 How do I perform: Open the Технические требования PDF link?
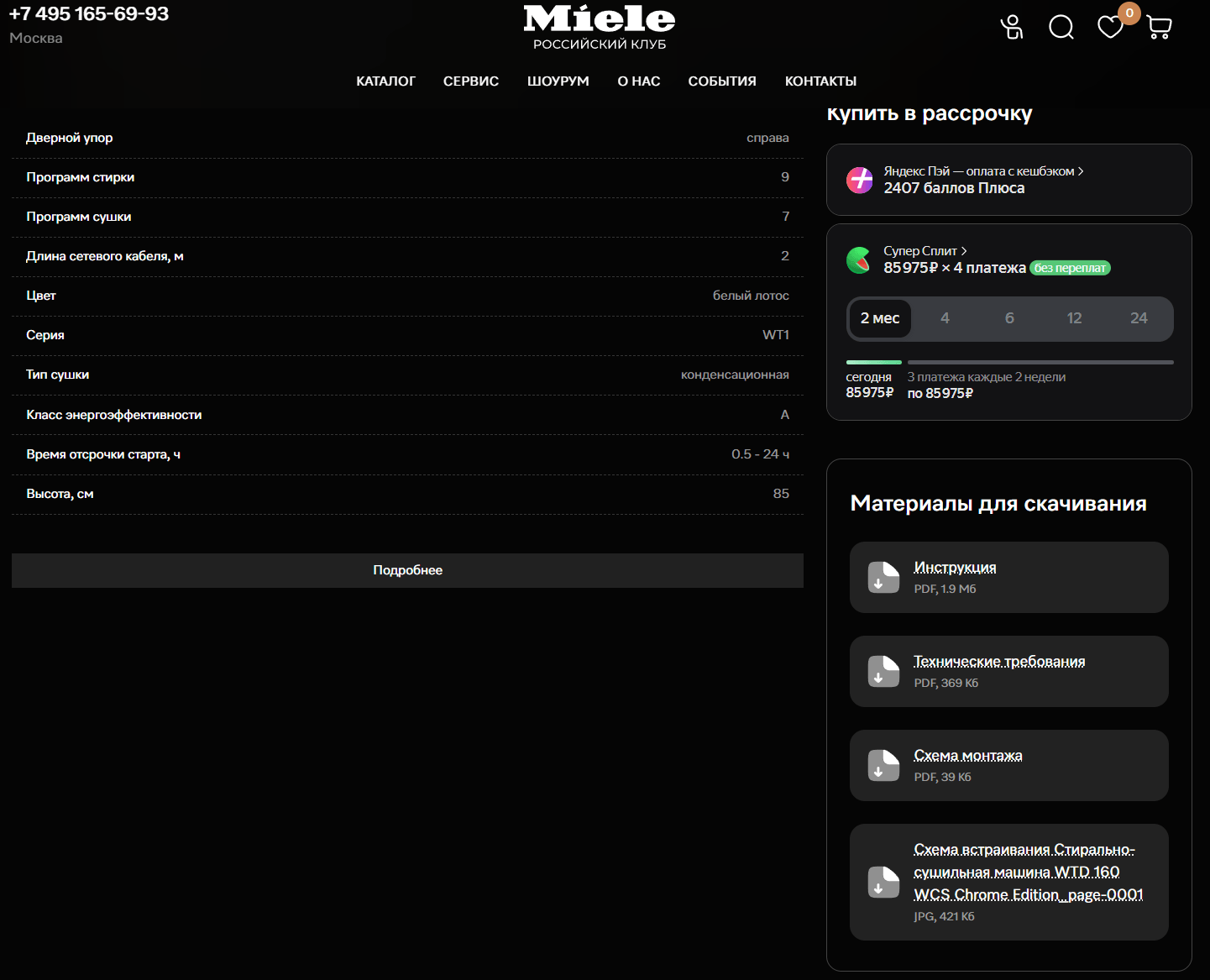tap(999, 662)
